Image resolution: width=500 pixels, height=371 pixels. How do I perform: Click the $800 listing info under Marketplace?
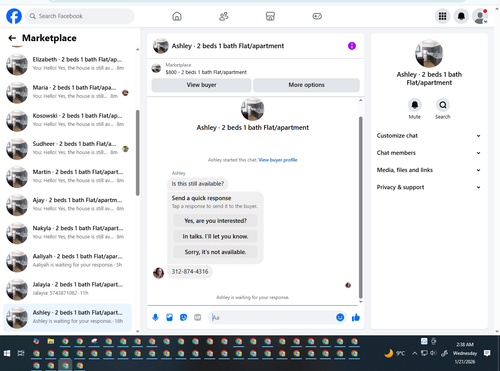pyautogui.click(x=206, y=72)
